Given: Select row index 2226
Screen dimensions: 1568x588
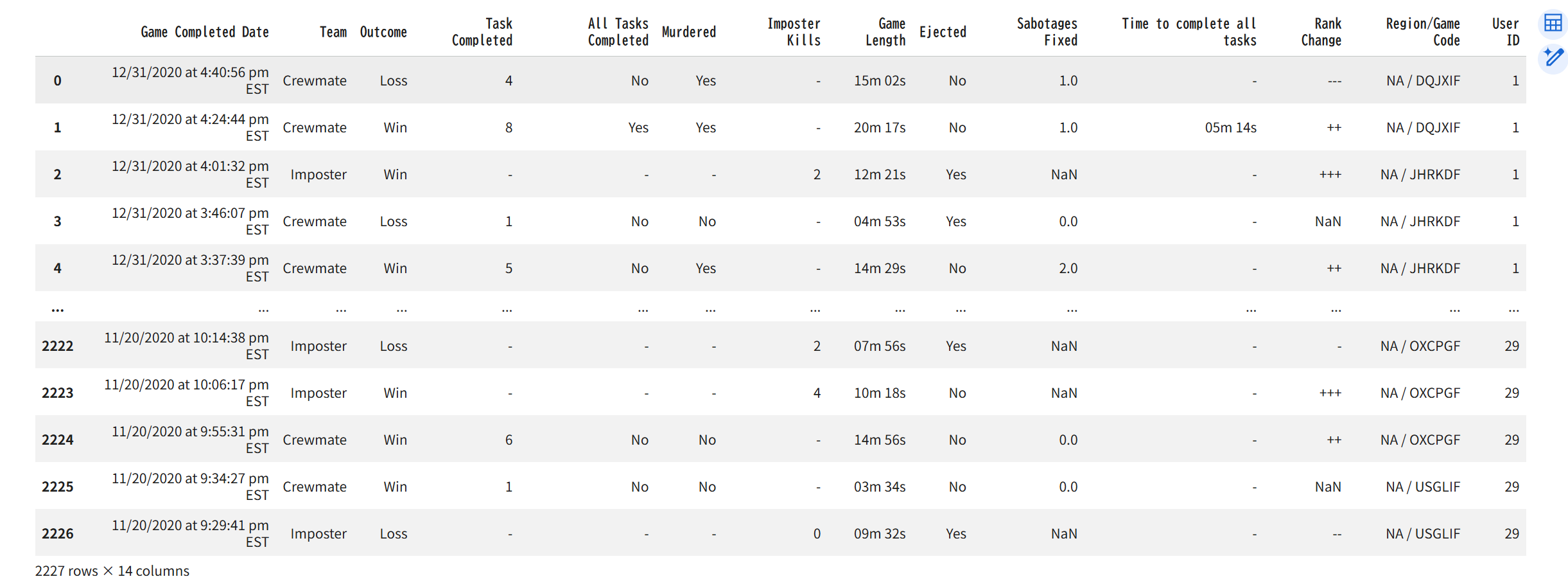Looking at the screenshot, I should point(58,534).
